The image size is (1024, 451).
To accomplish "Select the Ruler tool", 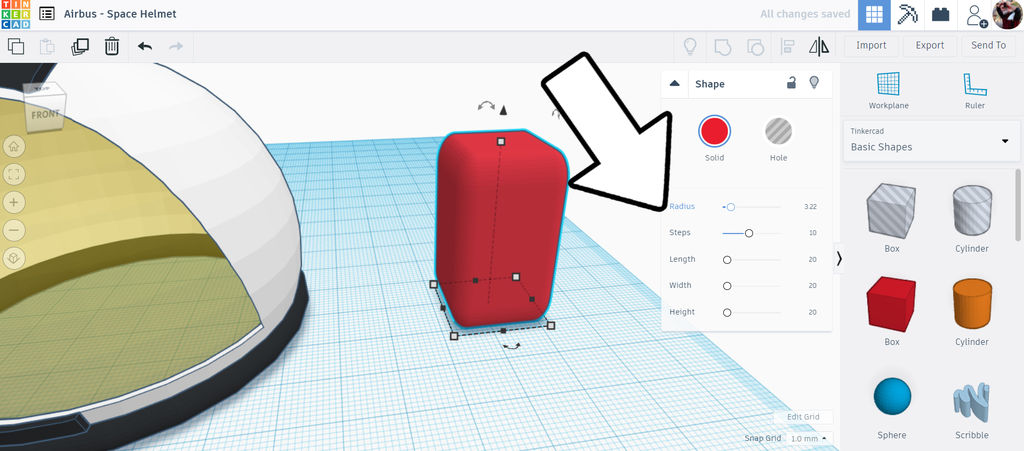I will coord(975,91).
